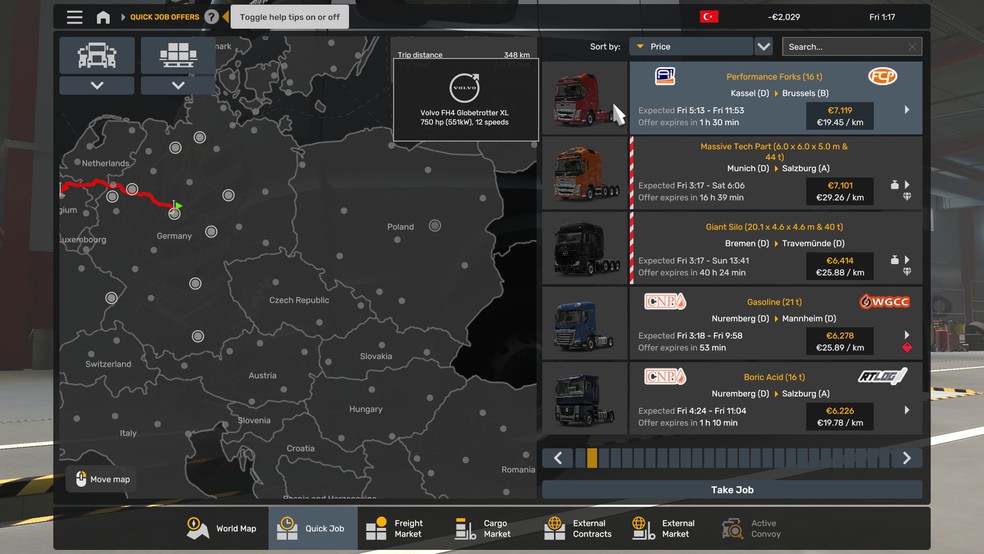Click the home icon in top bar
This screenshot has width=984, height=554.
click(103, 17)
